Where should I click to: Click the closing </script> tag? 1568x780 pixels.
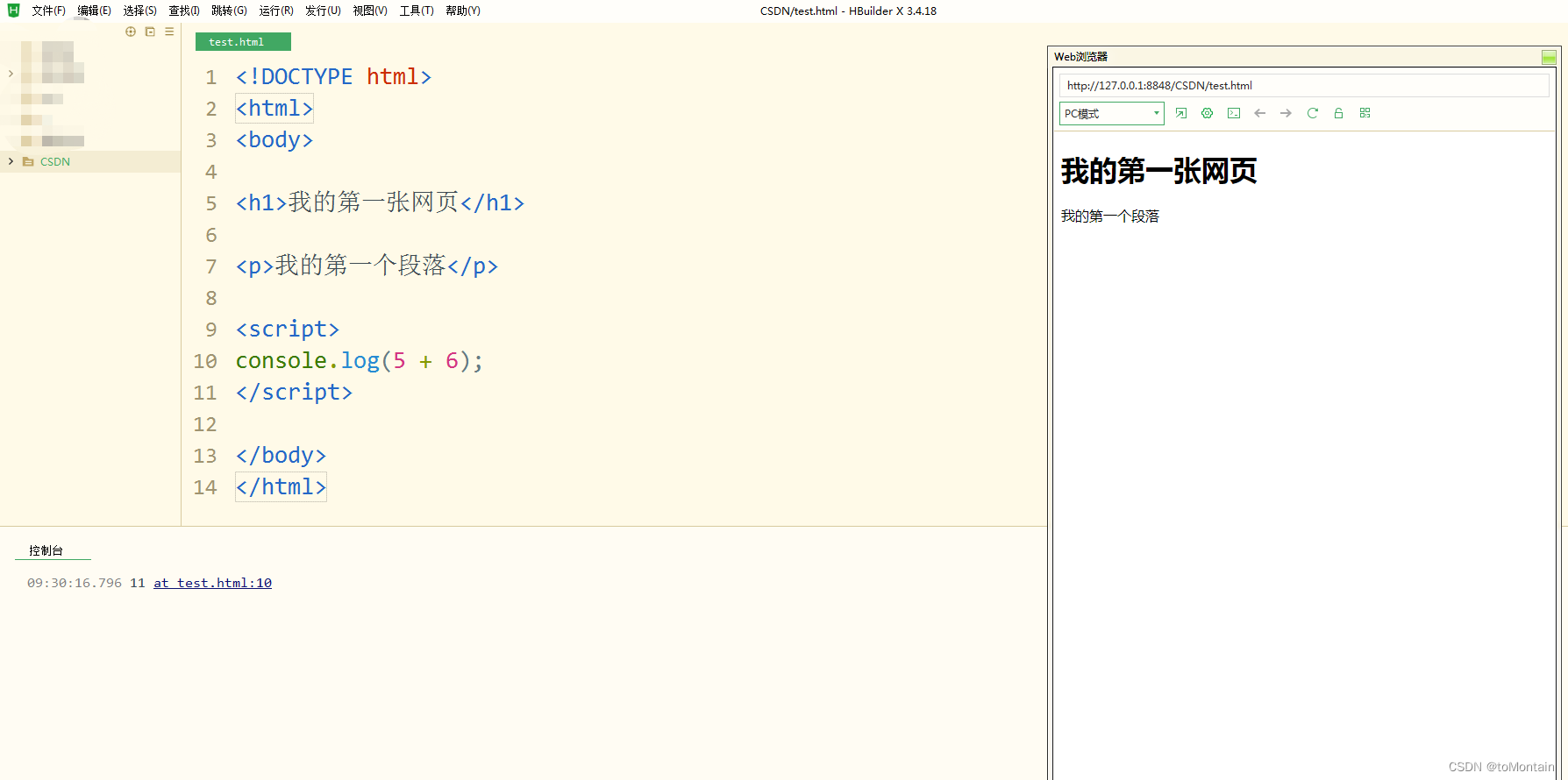coord(295,393)
